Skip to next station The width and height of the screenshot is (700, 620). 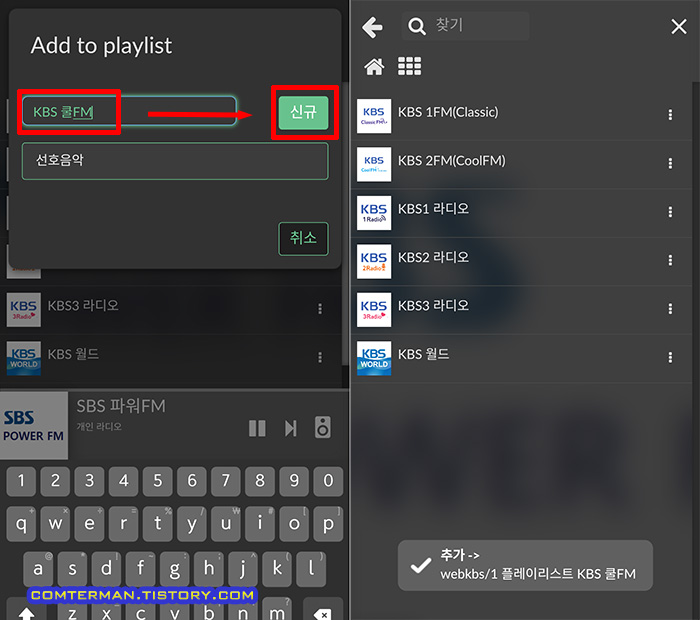pos(291,429)
